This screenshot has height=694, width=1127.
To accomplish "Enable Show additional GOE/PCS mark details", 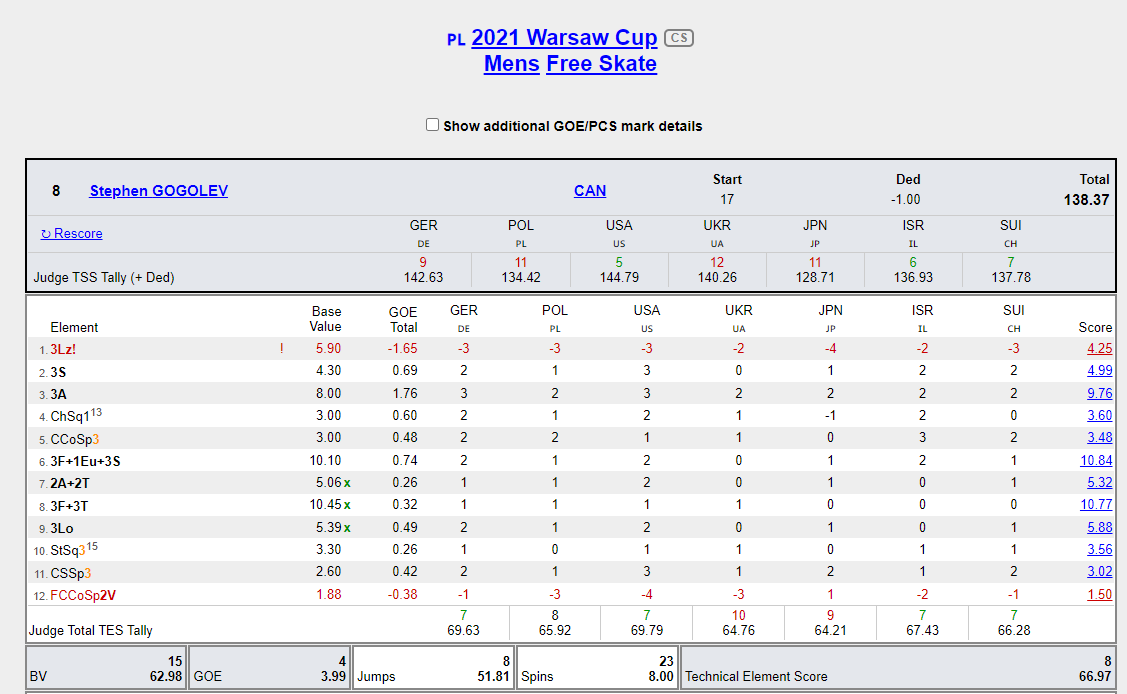I will 433,125.
